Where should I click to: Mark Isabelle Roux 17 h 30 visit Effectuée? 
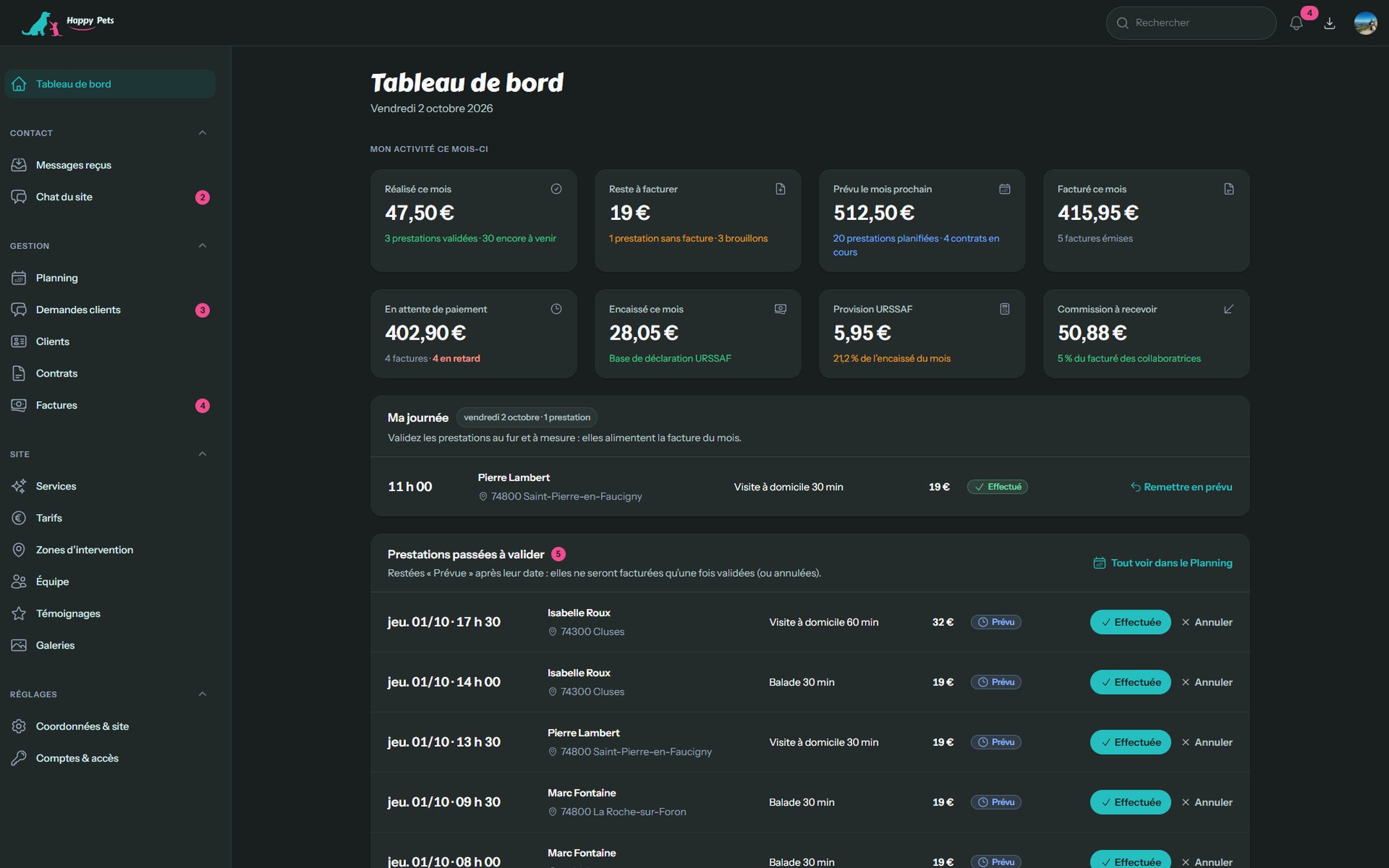[x=1130, y=622]
